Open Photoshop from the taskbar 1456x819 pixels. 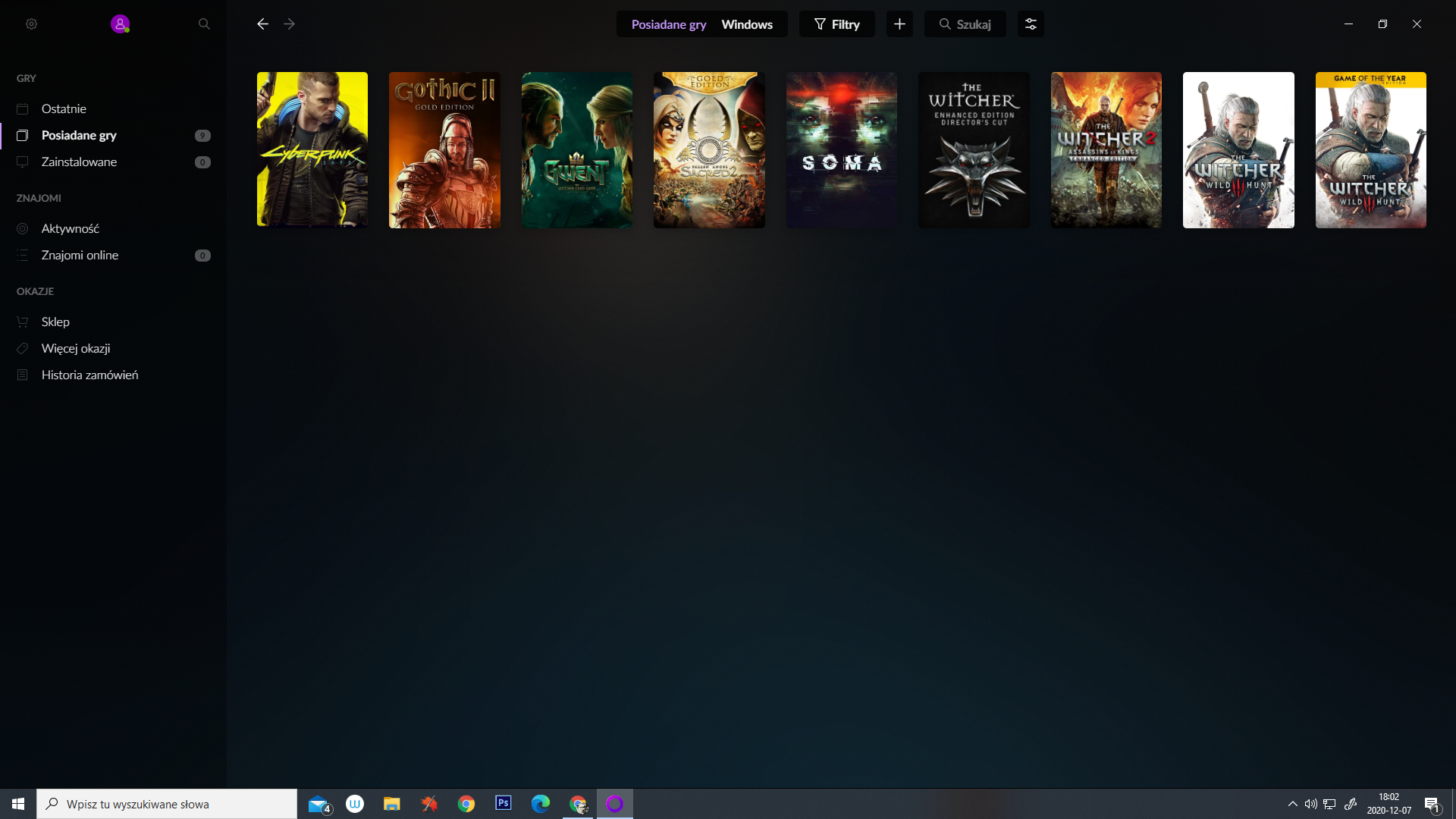[x=504, y=803]
